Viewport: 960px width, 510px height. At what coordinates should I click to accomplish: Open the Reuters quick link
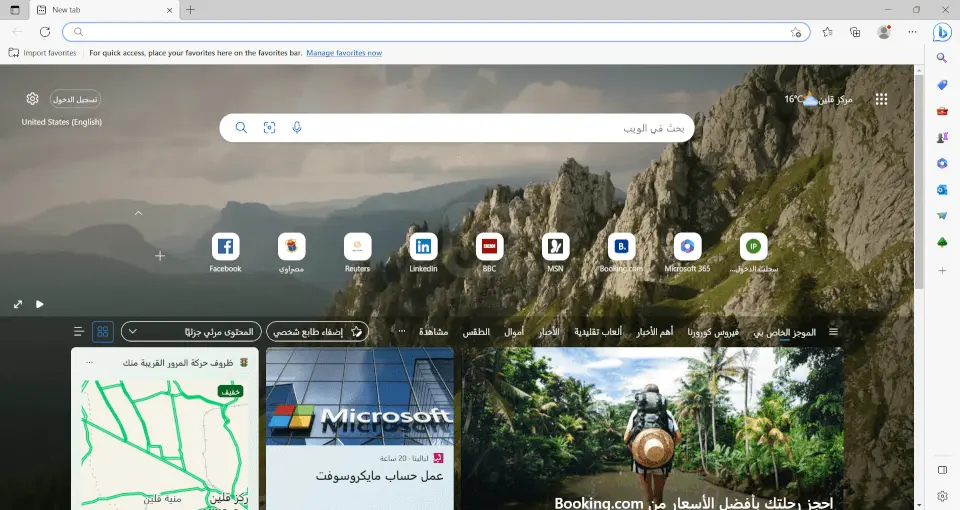358,253
